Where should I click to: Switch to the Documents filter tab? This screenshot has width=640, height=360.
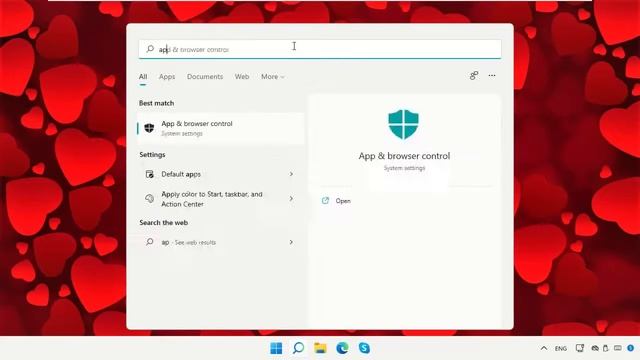pos(205,76)
